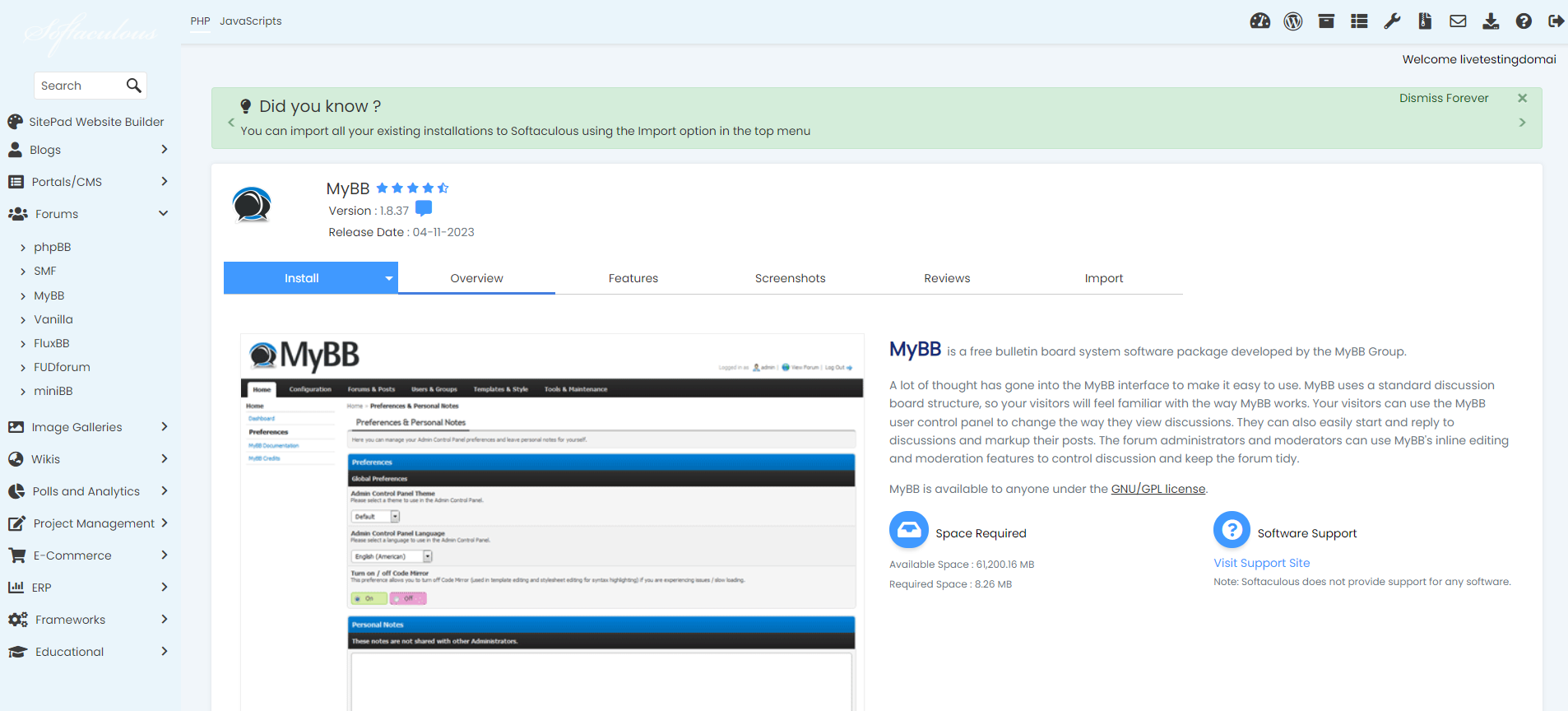
Task: Select FUDforum in Forums list
Action: tap(62, 367)
